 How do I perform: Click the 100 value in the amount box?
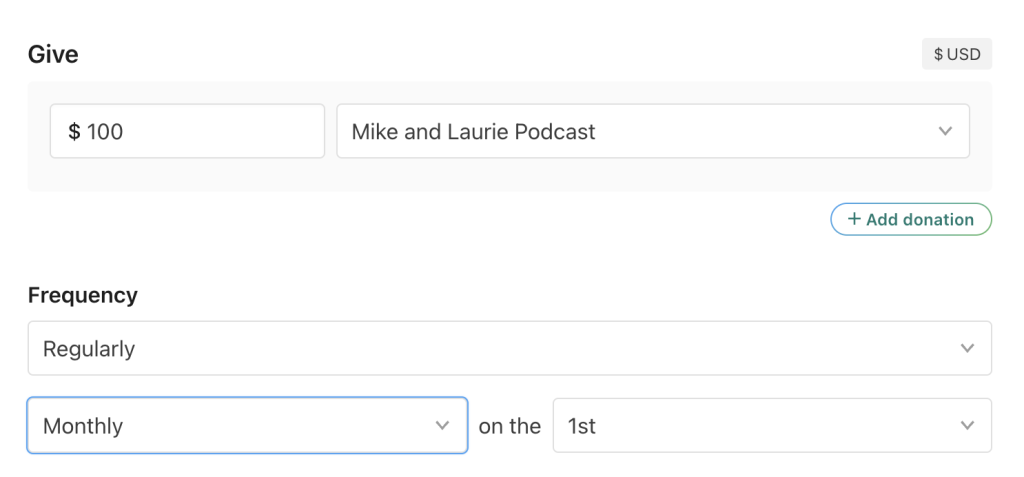[105, 131]
